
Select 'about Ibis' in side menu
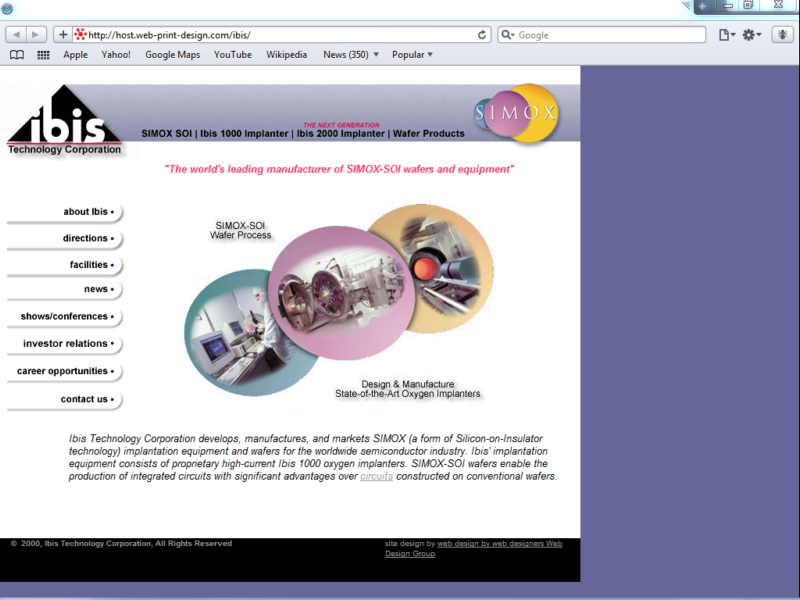coord(85,212)
